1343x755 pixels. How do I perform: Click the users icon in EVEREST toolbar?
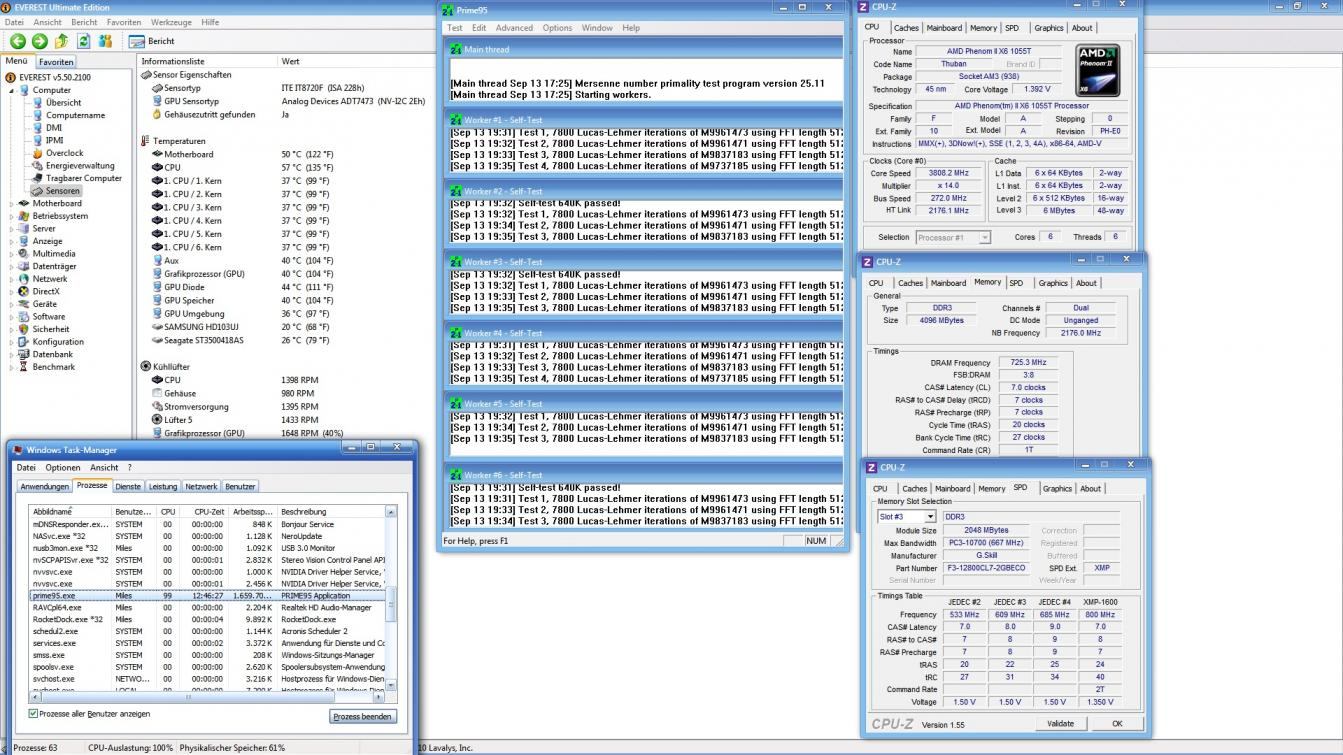(105, 41)
